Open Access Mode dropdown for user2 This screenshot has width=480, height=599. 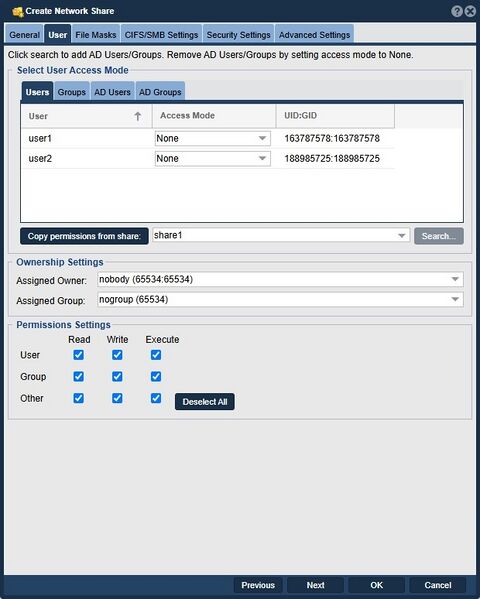click(x=212, y=159)
